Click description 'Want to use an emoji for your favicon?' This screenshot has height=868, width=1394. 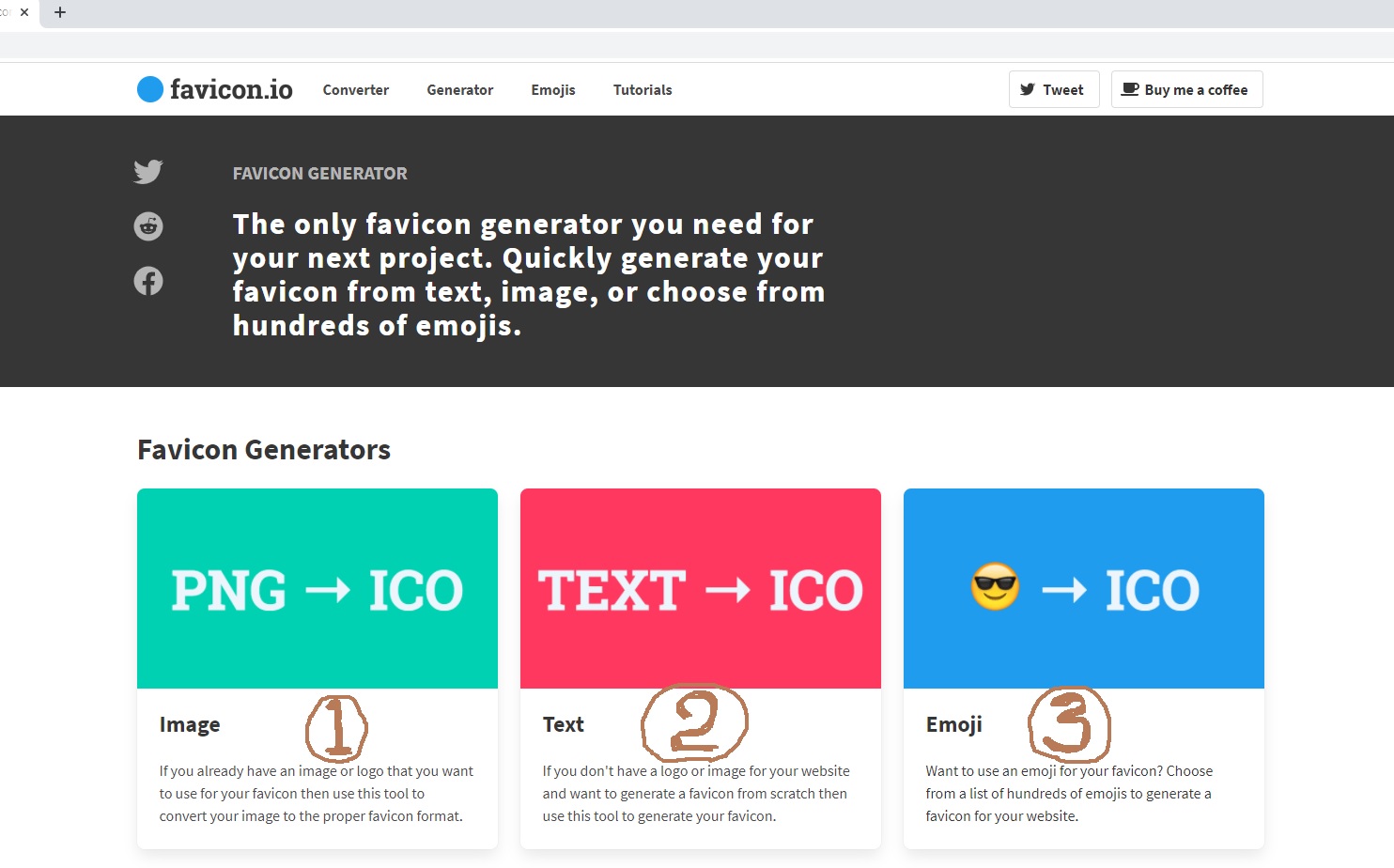pyautogui.click(x=1069, y=794)
